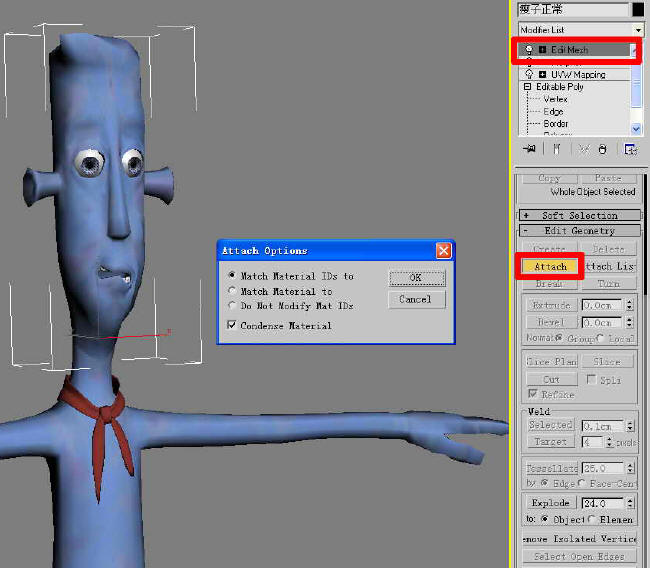Screen dimensions: 650x568
Task: Click the Turn button
Action: pos(609,284)
